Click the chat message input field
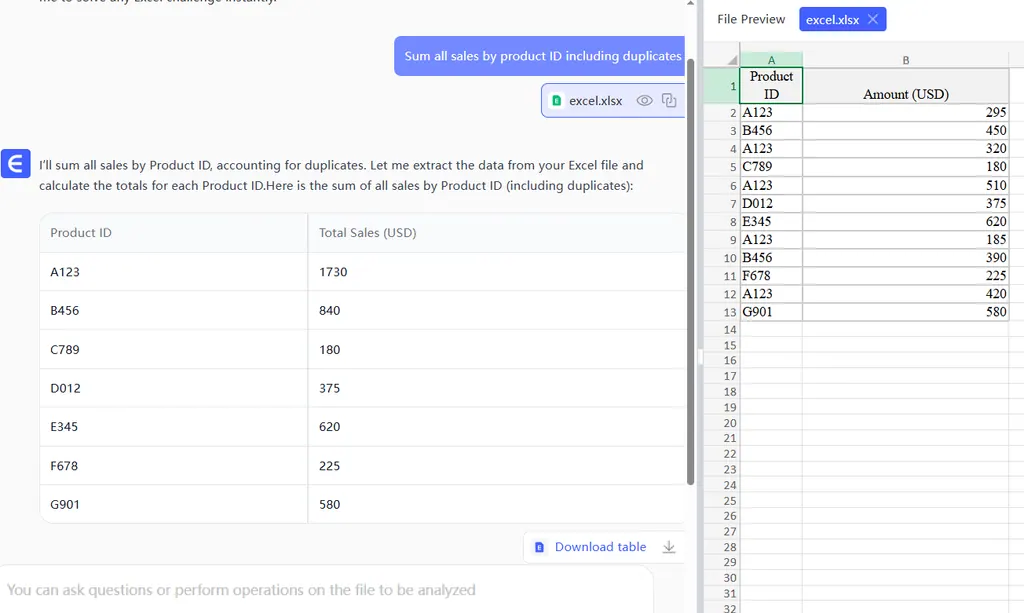 325,590
